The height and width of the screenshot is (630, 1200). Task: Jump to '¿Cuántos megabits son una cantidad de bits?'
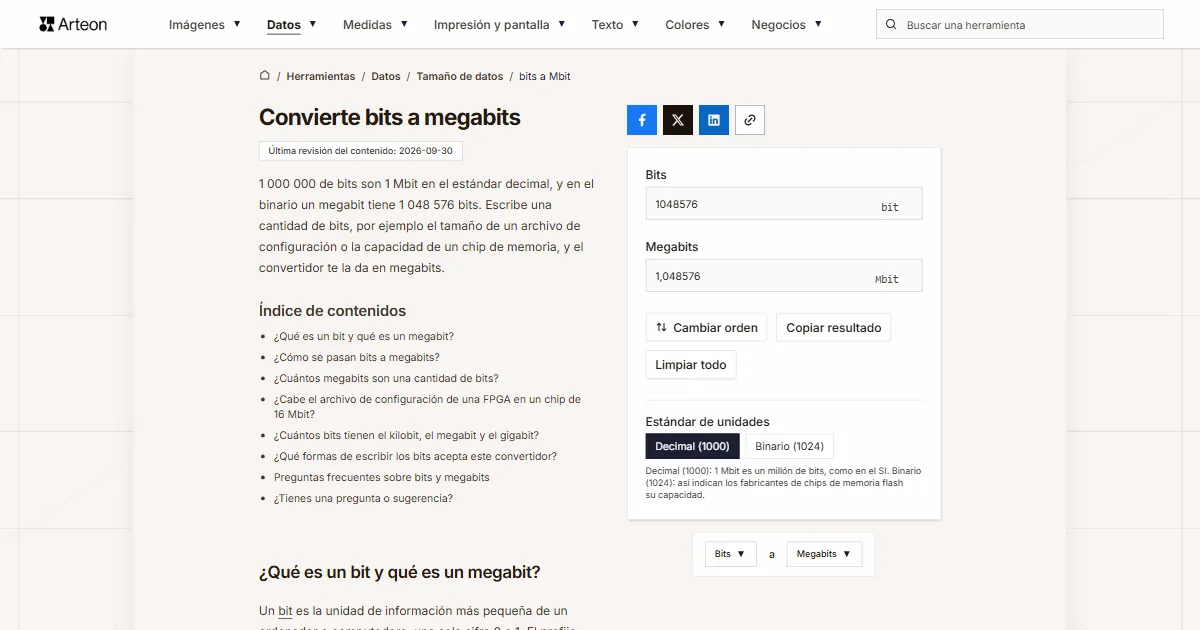click(386, 378)
